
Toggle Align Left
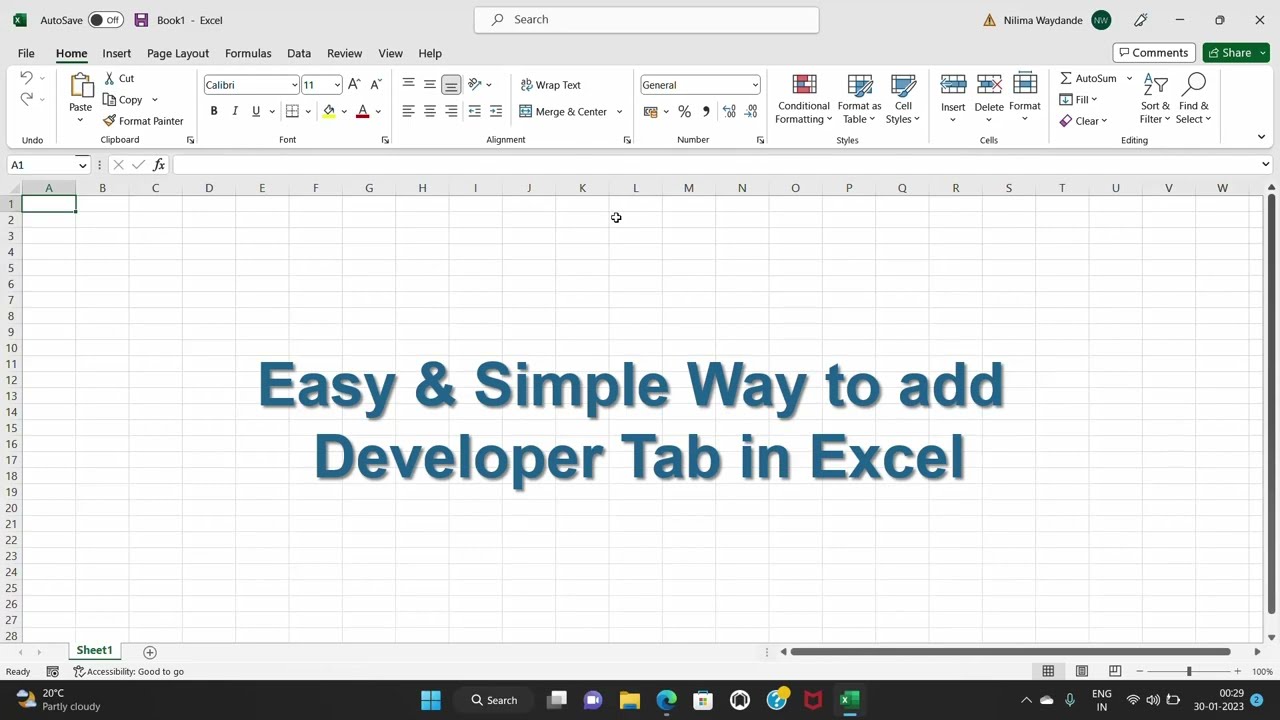pyautogui.click(x=408, y=111)
